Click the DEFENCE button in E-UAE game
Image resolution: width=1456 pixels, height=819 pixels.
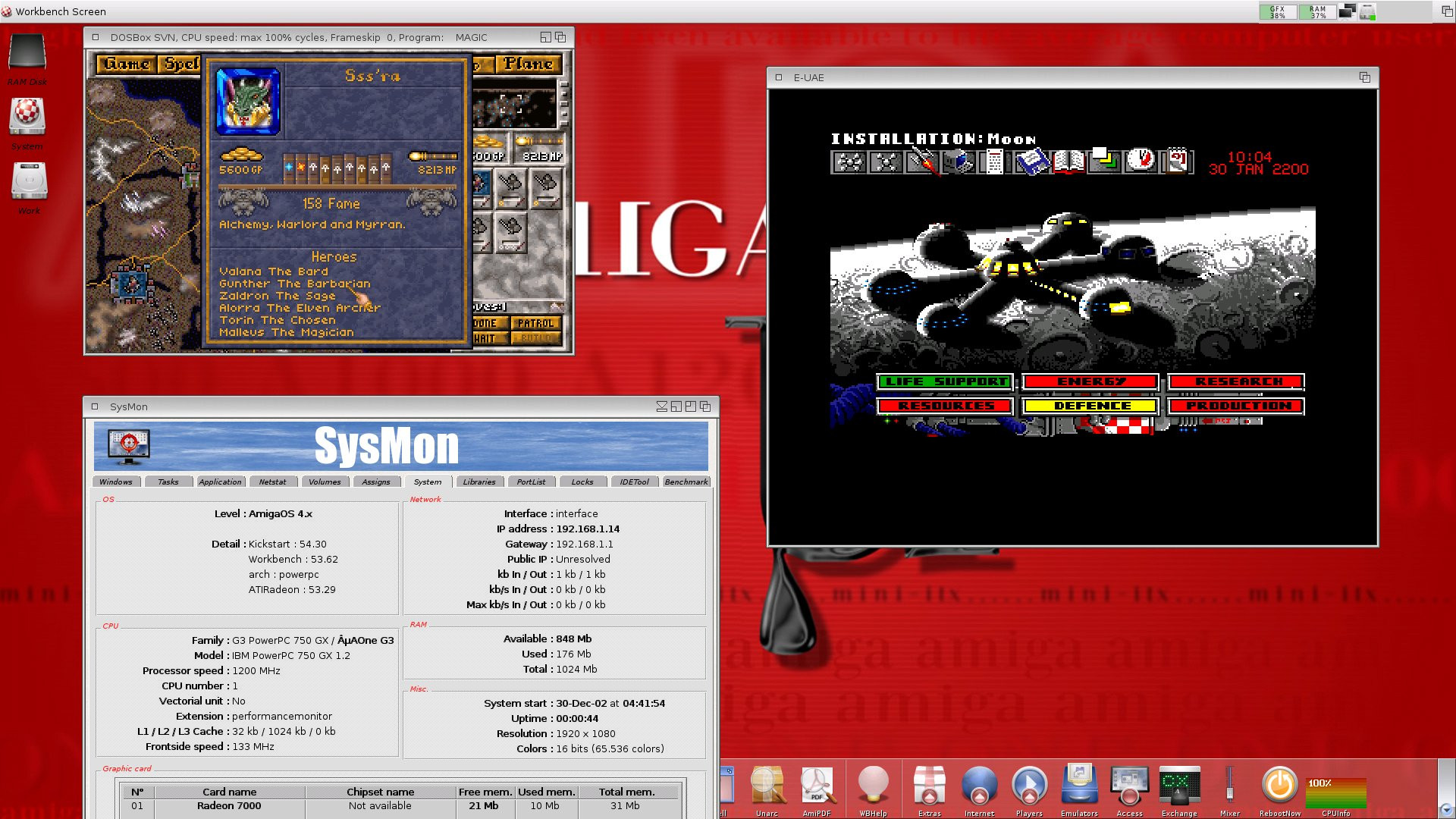point(1091,406)
